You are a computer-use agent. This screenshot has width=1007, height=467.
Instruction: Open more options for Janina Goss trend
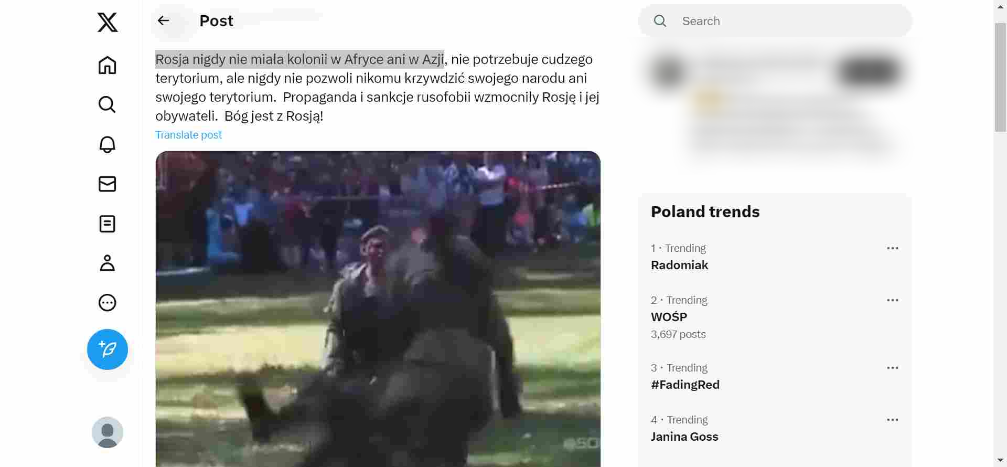(893, 420)
